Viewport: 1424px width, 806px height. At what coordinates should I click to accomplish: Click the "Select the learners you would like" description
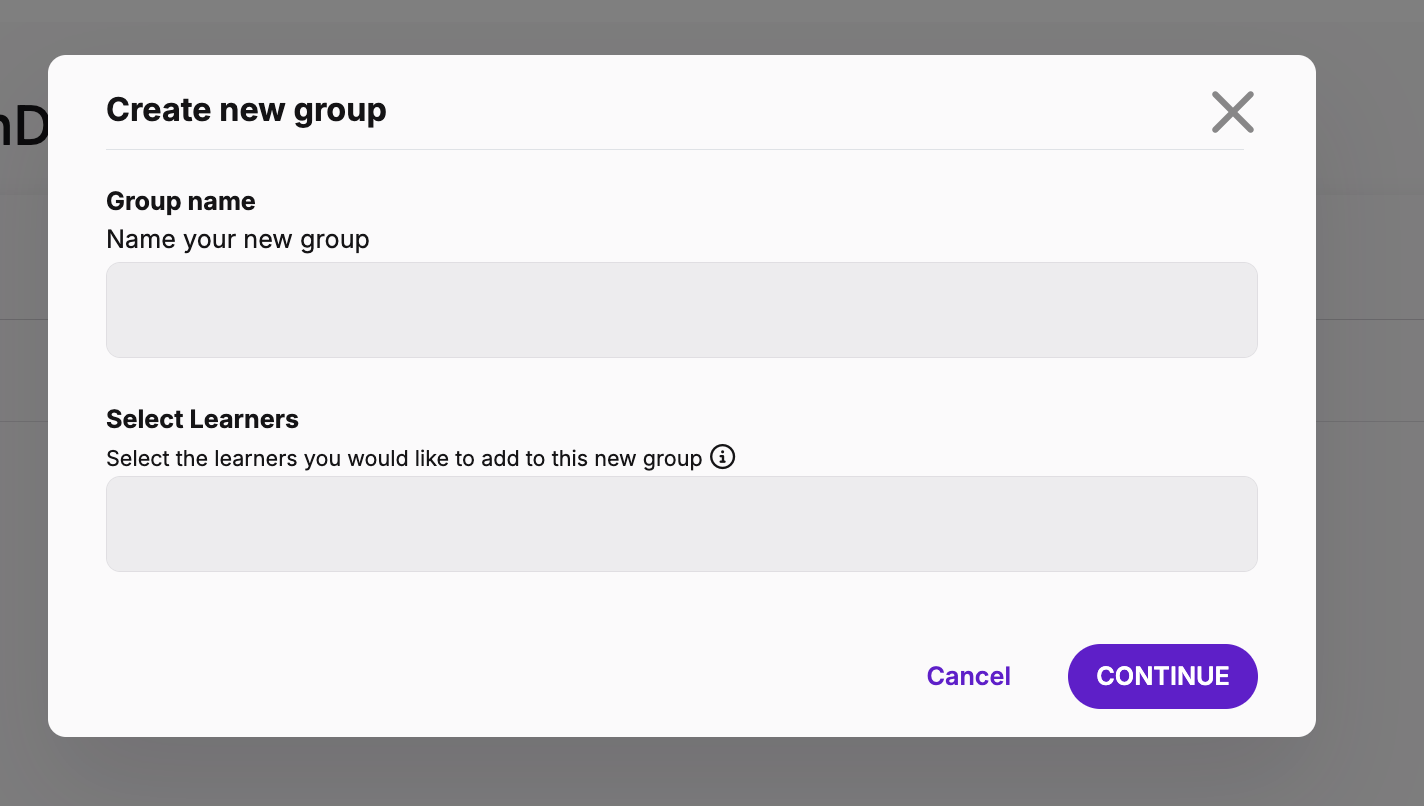[404, 459]
